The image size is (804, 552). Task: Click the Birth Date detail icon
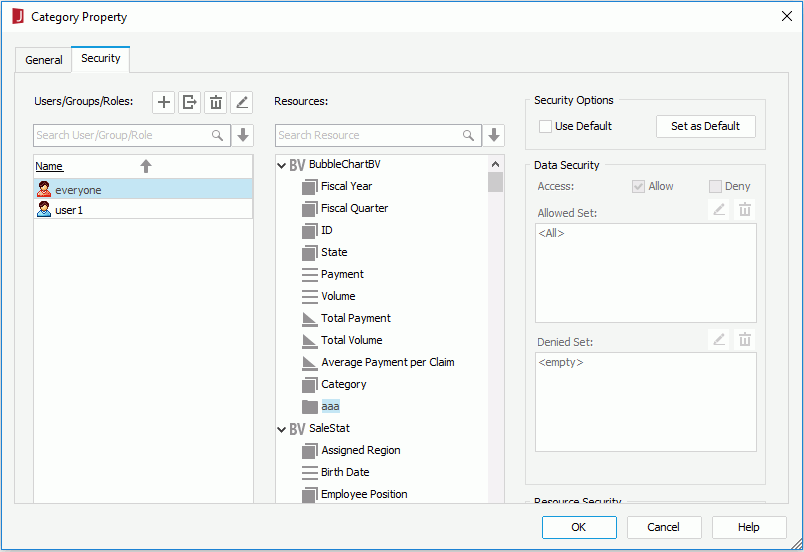point(309,473)
